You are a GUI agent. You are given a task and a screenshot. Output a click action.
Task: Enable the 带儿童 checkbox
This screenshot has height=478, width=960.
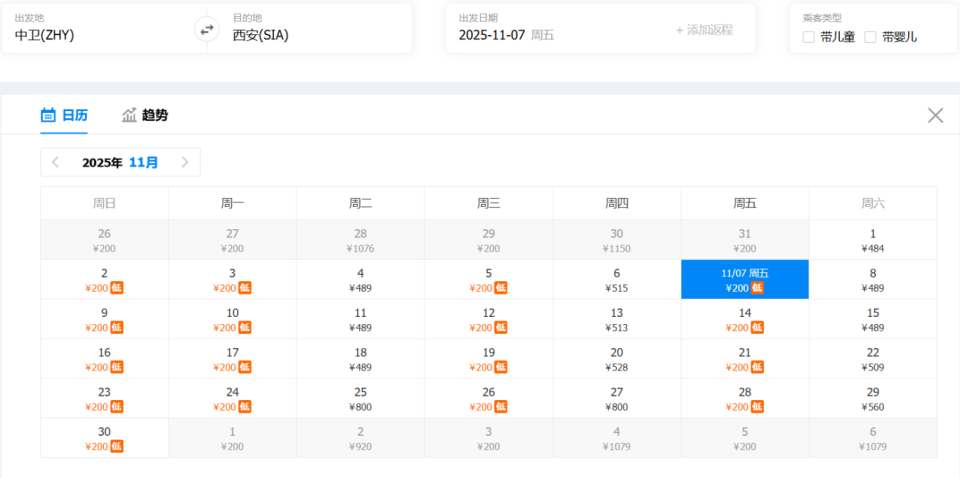tap(808, 37)
